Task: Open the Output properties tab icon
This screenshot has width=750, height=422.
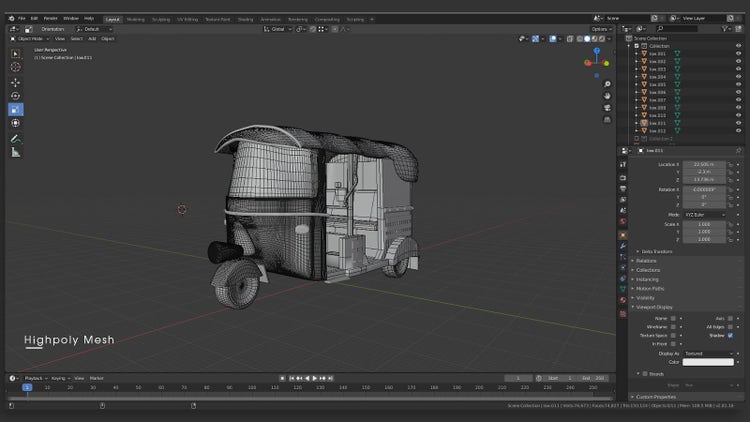Action: pos(623,189)
